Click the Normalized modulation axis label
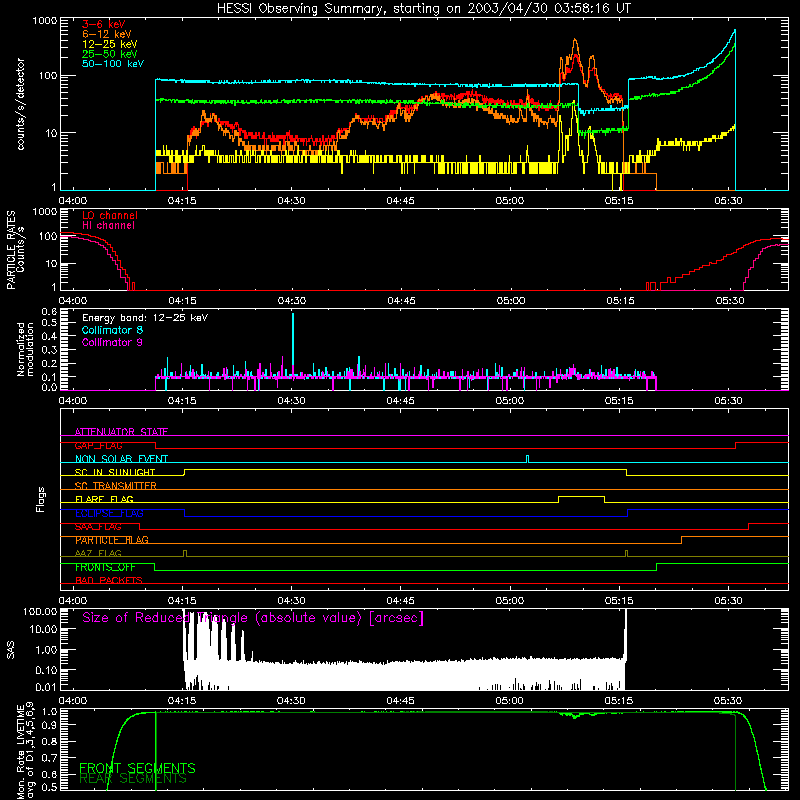This screenshot has width=800, height=800. click(x=25, y=349)
